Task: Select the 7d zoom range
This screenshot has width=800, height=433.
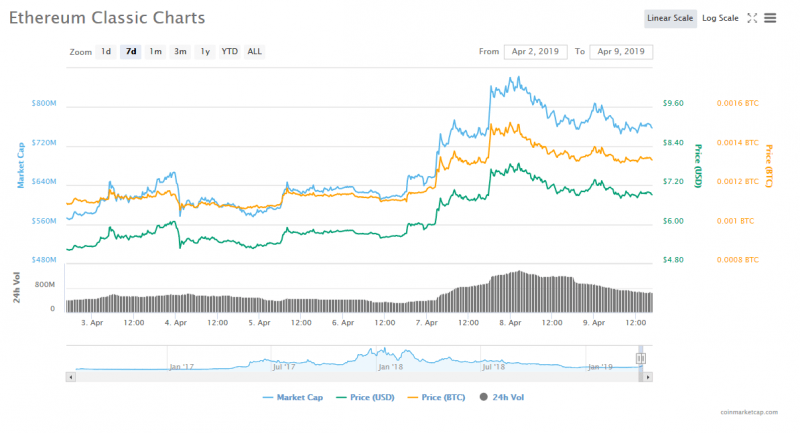Action: (130, 51)
